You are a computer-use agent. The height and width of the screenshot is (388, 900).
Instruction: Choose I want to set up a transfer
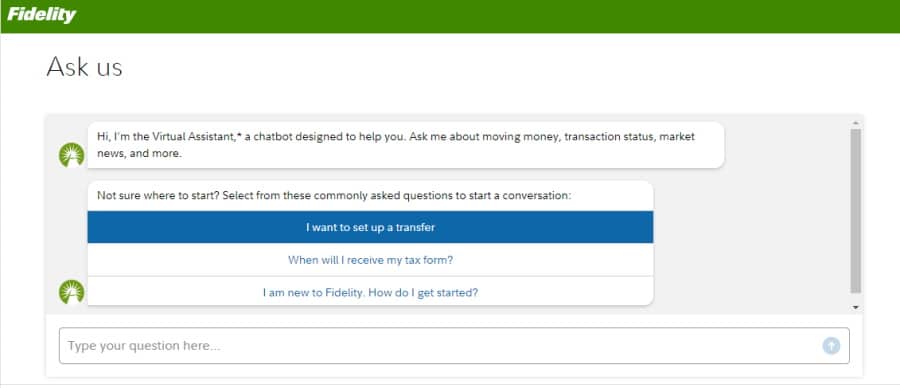(x=370, y=227)
